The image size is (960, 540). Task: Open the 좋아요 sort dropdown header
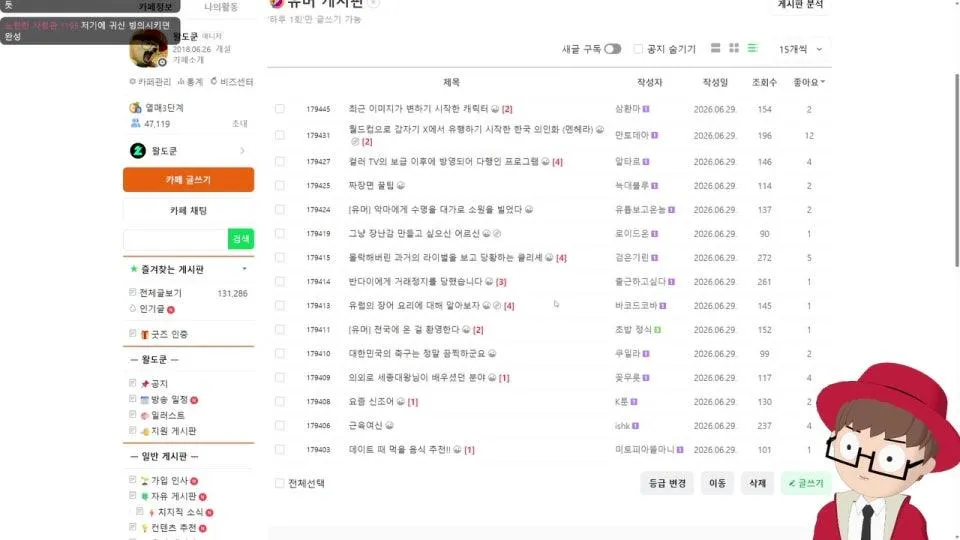(x=809, y=82)
